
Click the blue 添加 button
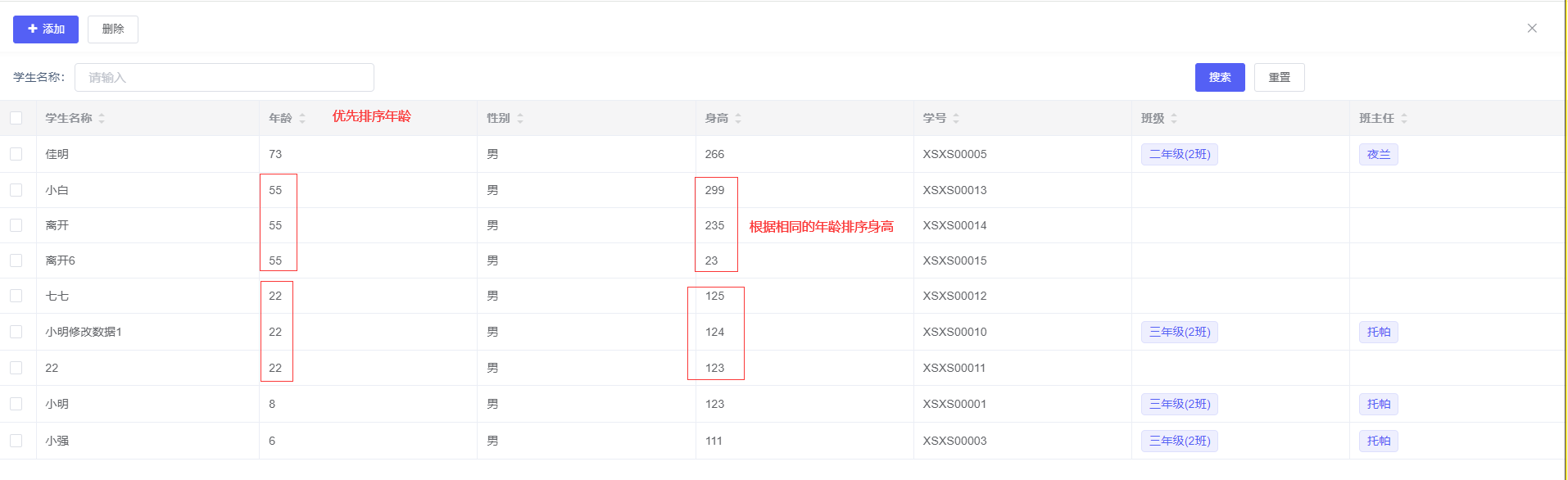(x=46, y=29)
